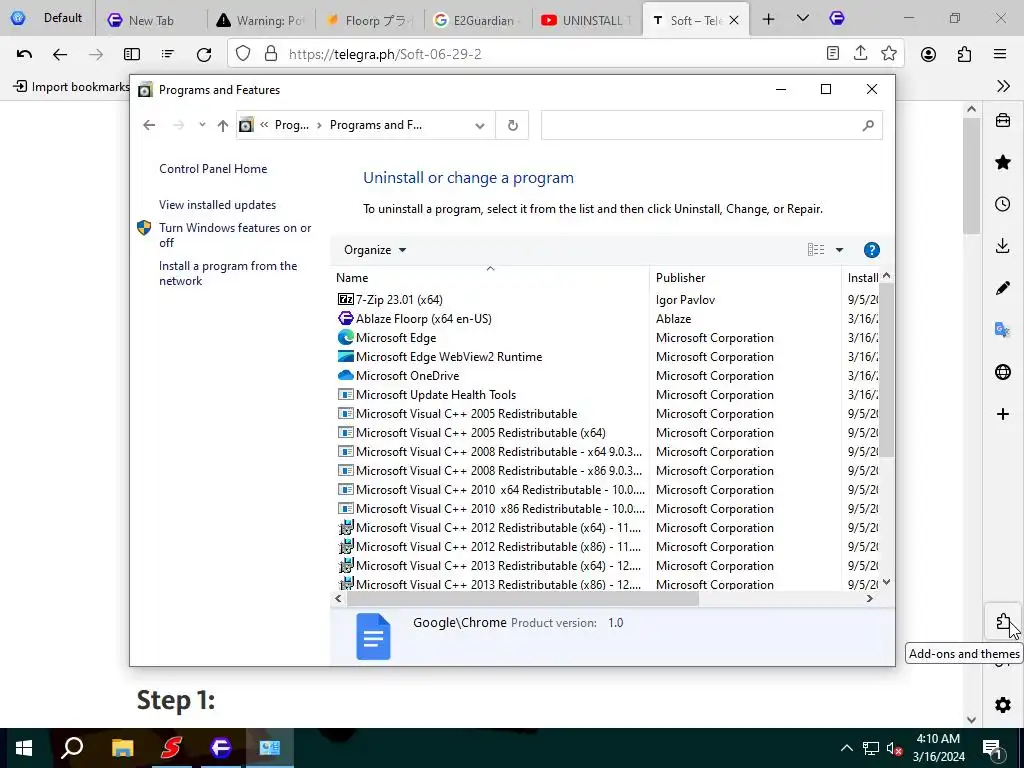
Task: Open the globe web panel in sidebar
Action: click(1002, 372)
